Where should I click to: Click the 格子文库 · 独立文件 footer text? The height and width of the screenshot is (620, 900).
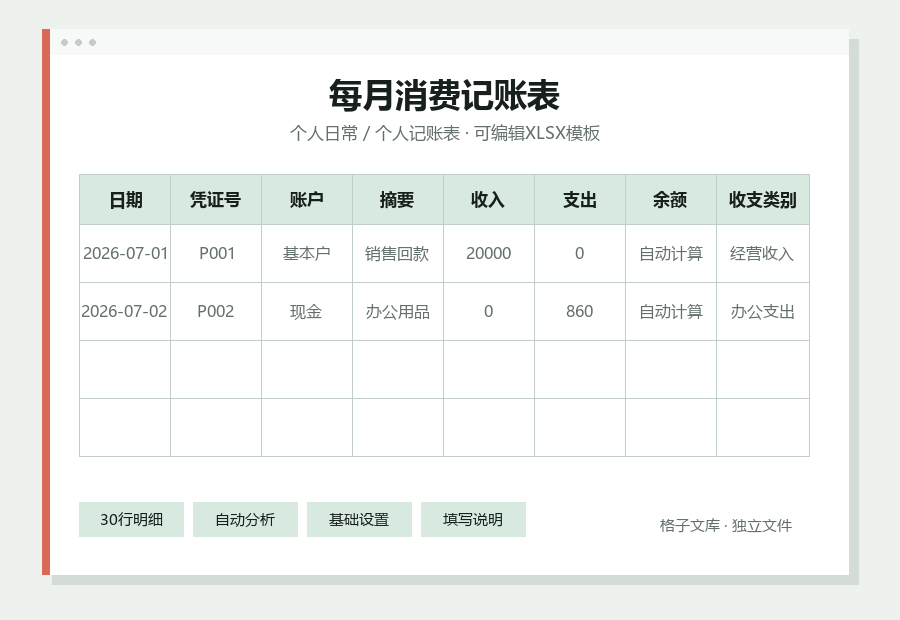[726, 525]
